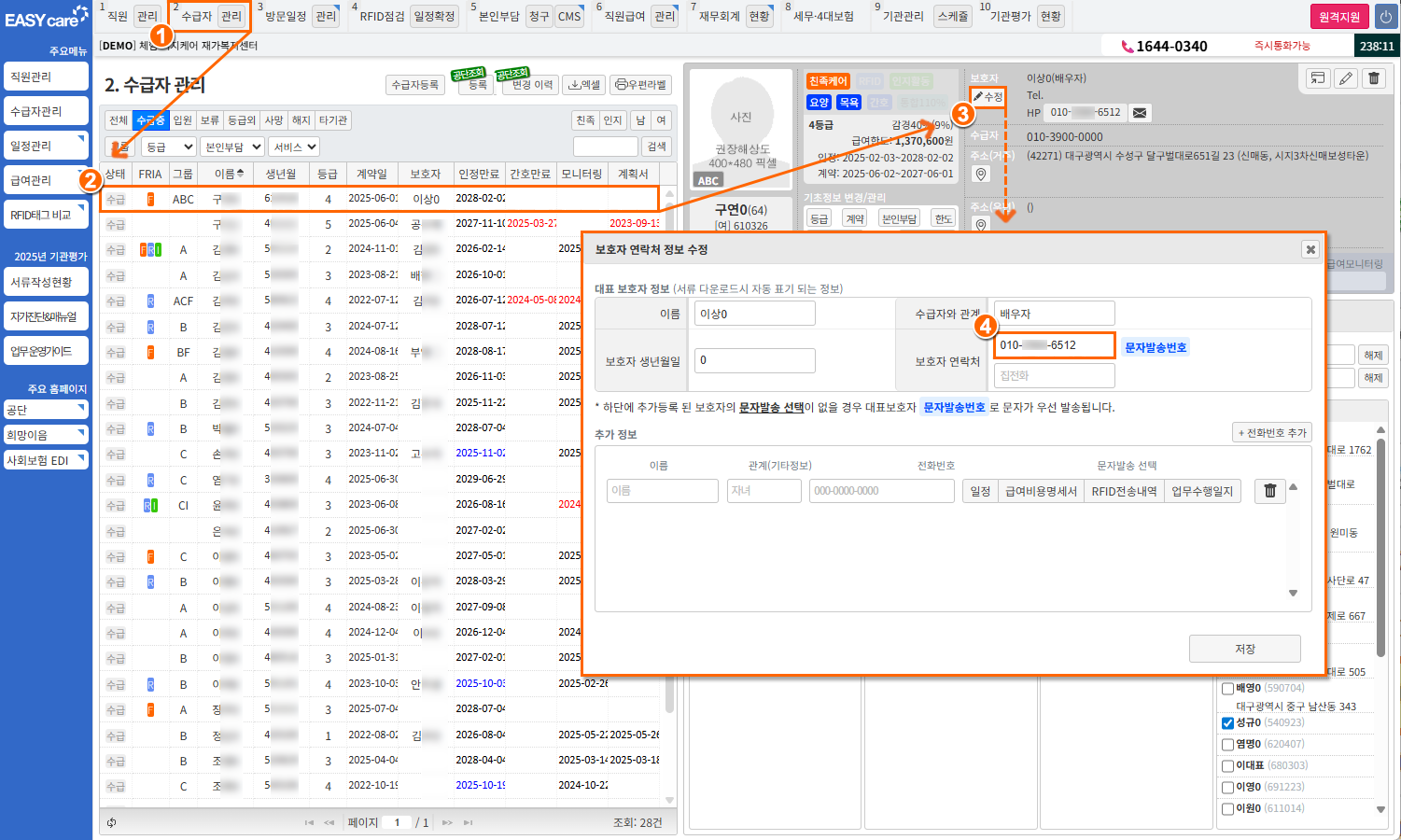Open the 서비스 filter dropdown

coord(294,147)
